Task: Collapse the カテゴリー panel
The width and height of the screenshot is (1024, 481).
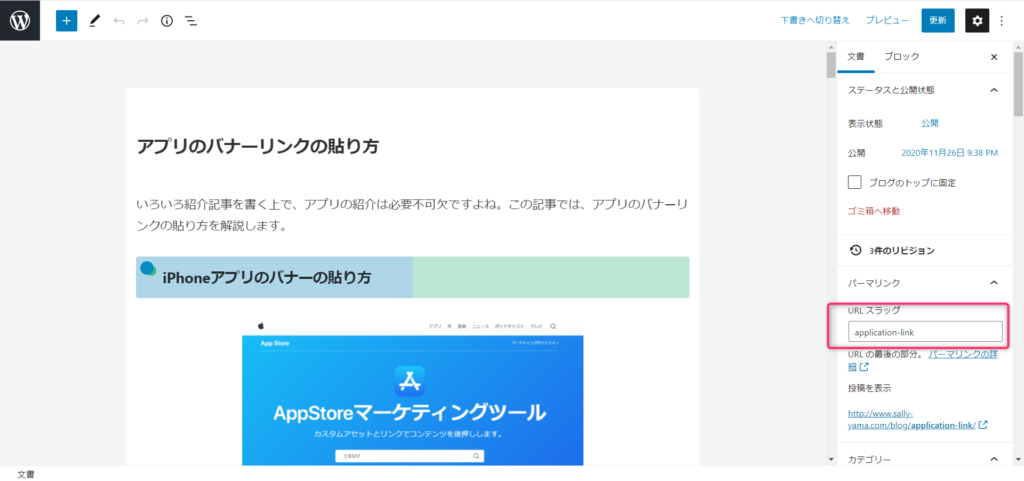Action: click(x=994, y=459)
